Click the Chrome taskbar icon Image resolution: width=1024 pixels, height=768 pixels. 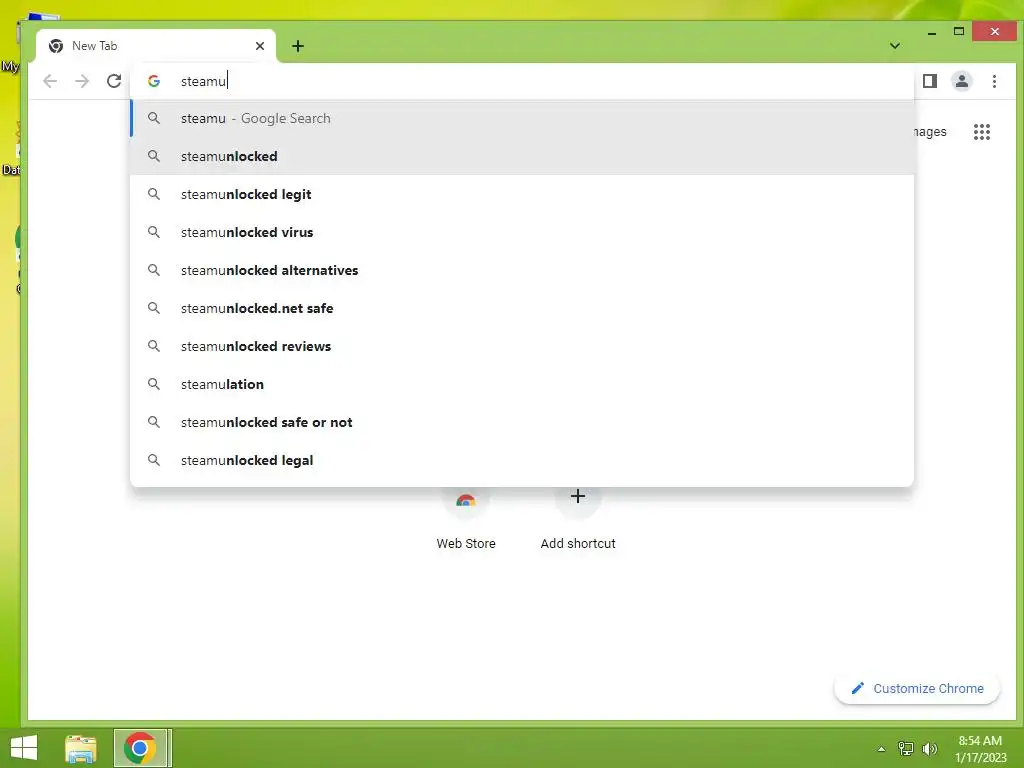[142, 748]
